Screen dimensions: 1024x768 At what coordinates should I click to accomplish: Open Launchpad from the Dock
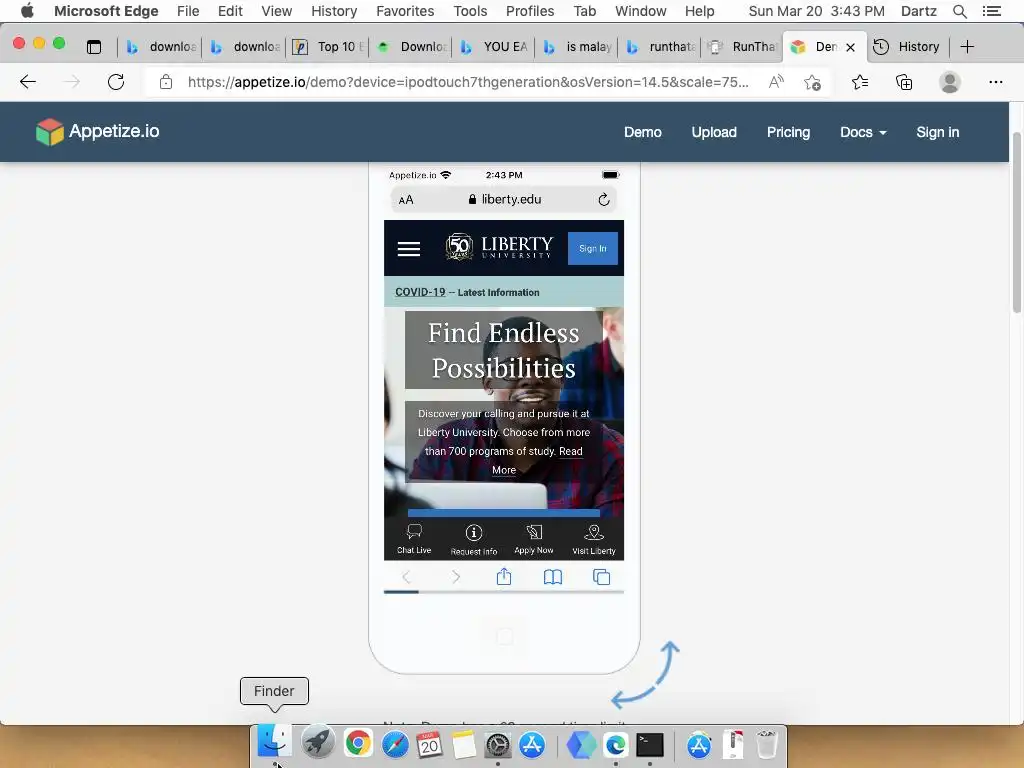coord(317,743)
